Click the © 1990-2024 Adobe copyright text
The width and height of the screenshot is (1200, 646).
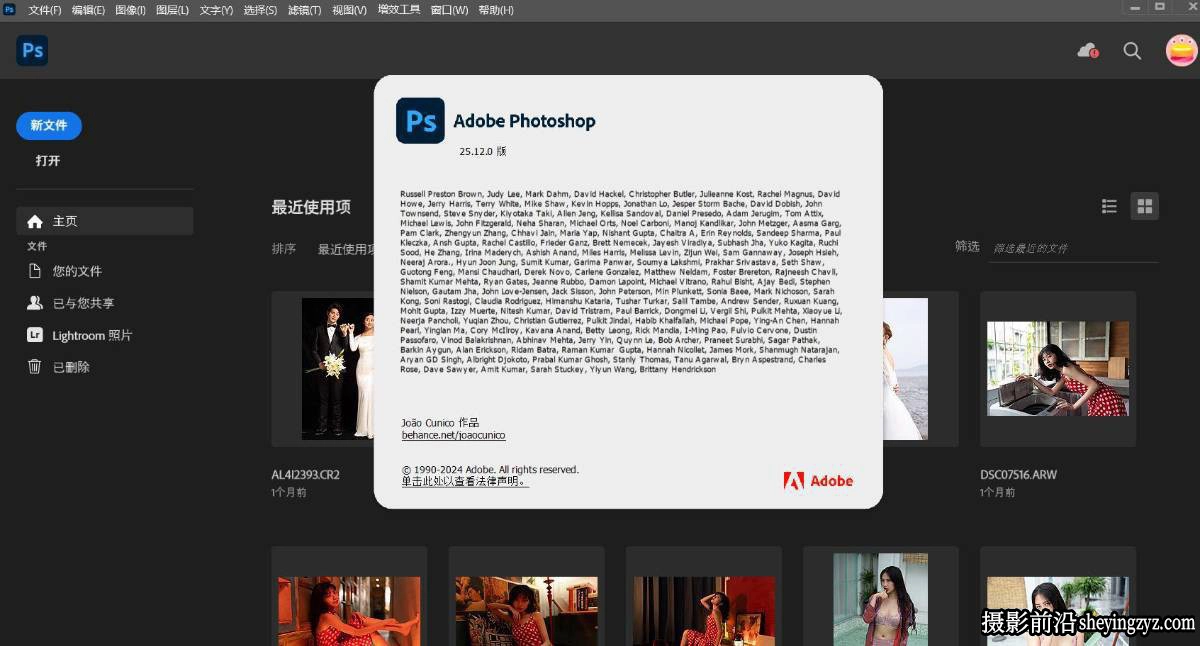click(490, 469)
